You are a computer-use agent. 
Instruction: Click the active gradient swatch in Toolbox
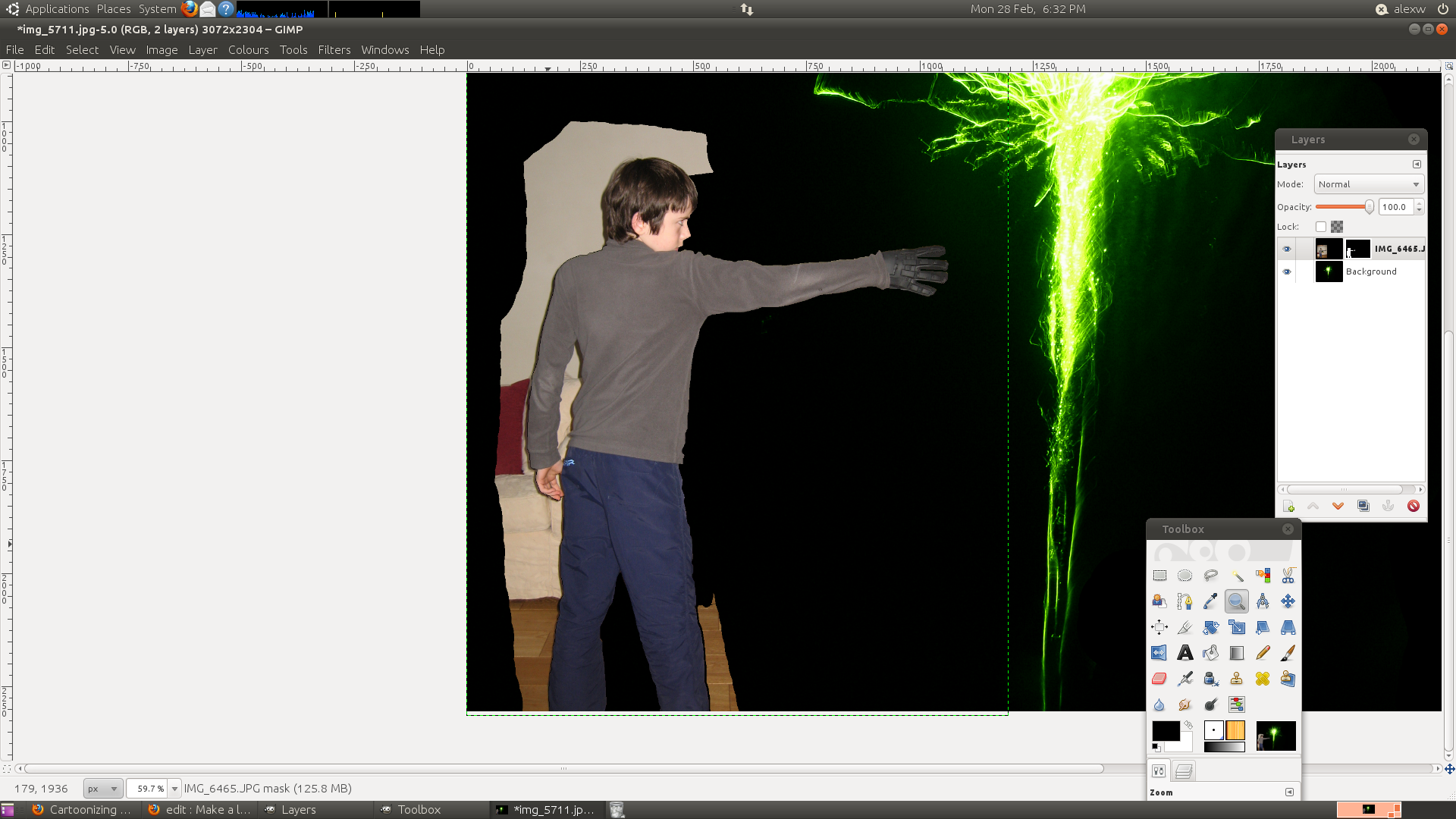(1224, 747)
